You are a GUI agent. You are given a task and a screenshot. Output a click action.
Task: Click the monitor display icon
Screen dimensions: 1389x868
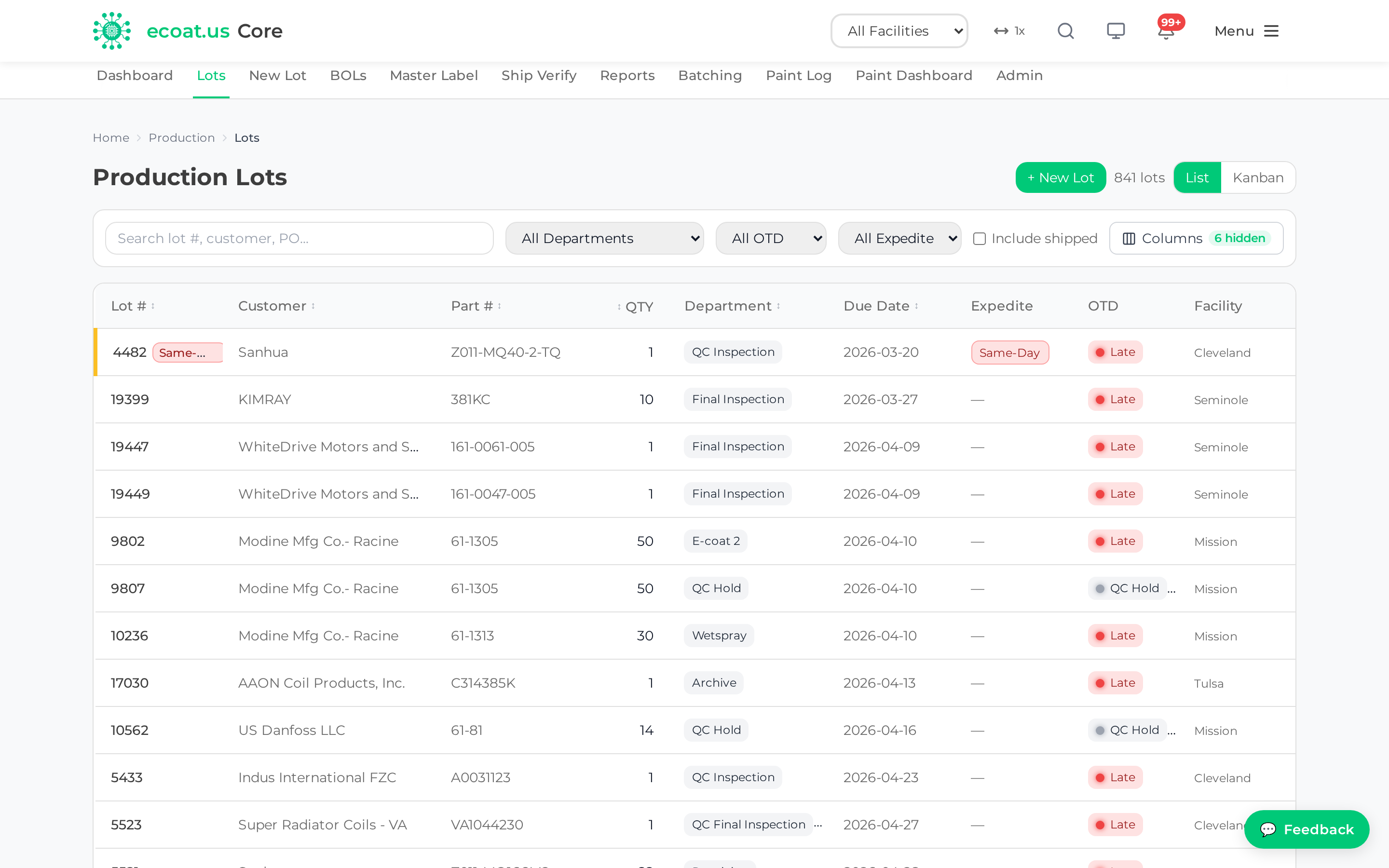(x=1116, y=31)
